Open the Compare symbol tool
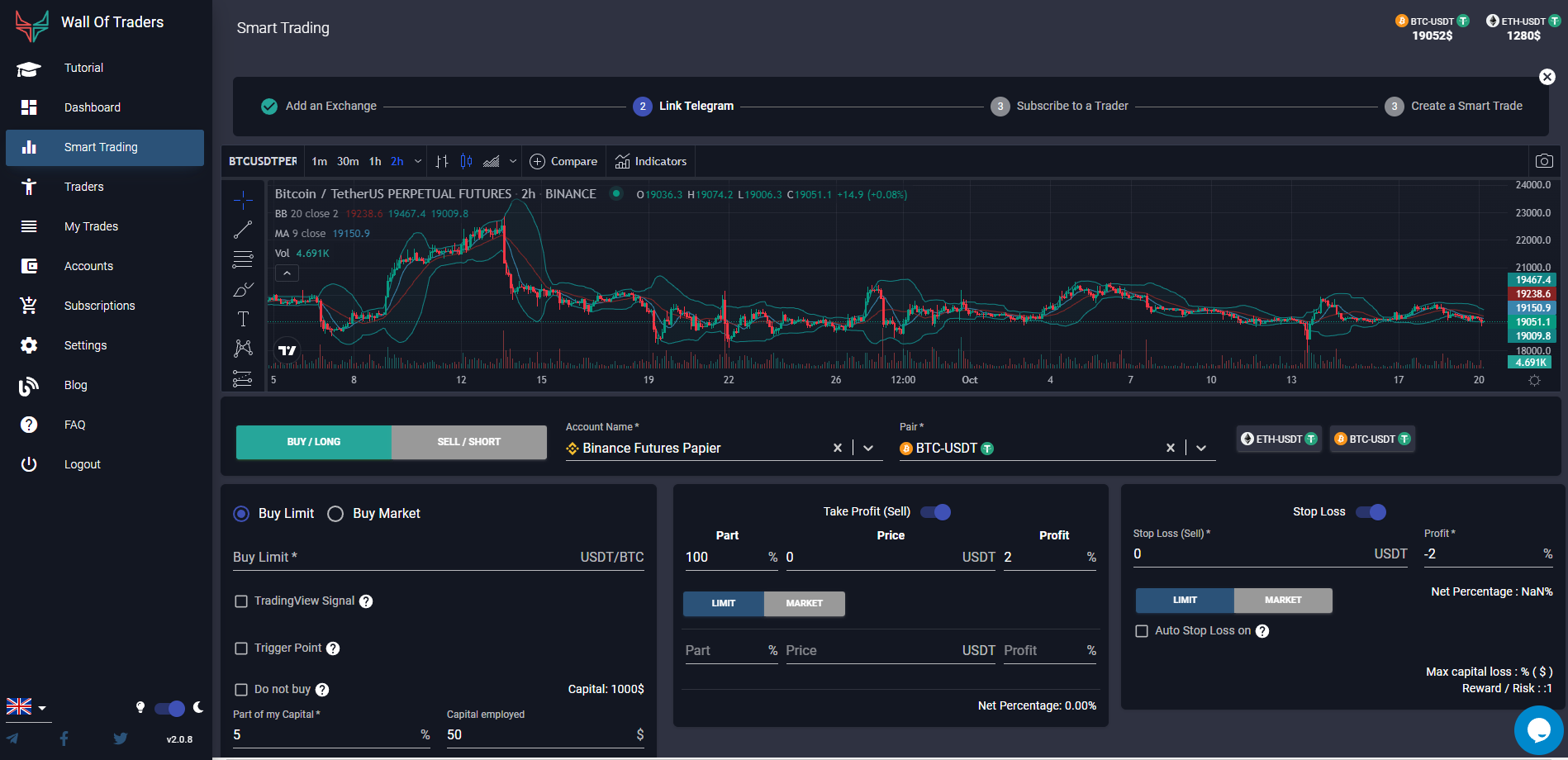Screen dimensions: 1568x760 [563, 161]
